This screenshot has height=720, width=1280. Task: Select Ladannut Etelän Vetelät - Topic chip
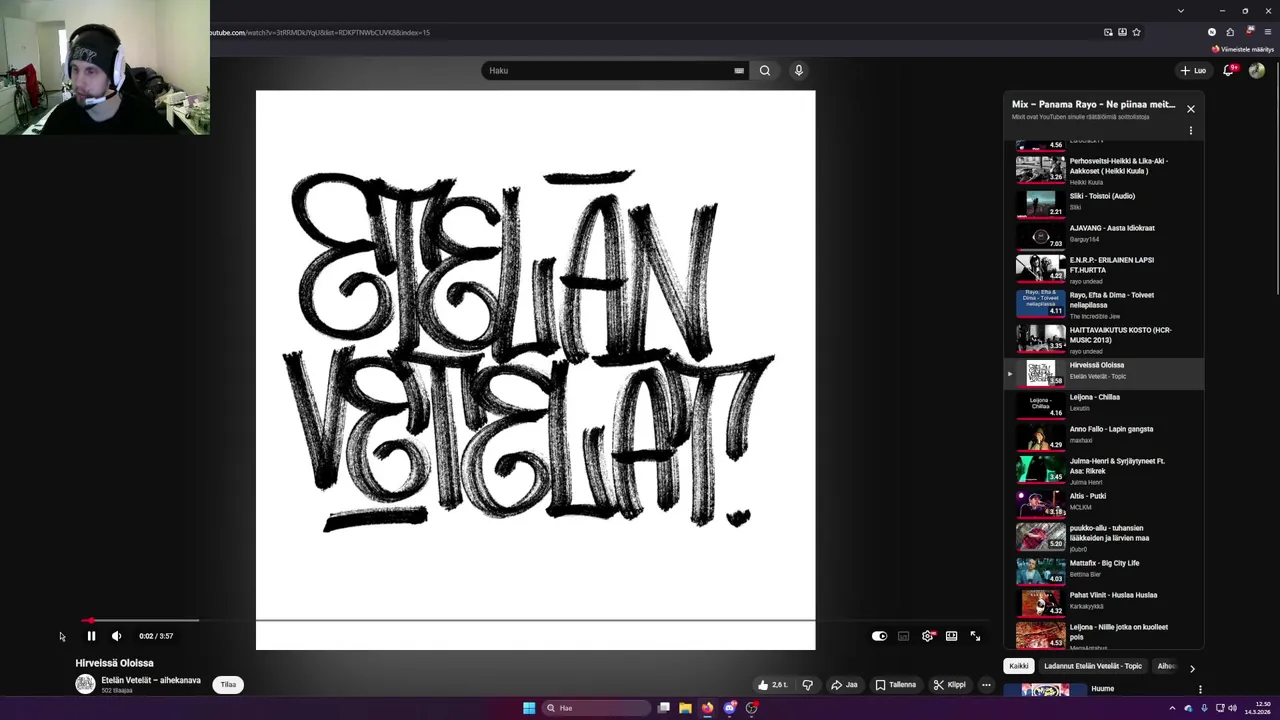point(1093,666)
